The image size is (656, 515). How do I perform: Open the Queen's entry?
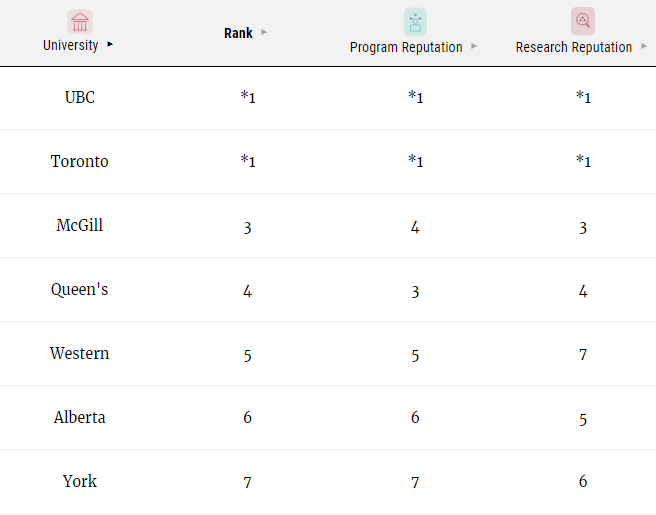tap(79, 290)
